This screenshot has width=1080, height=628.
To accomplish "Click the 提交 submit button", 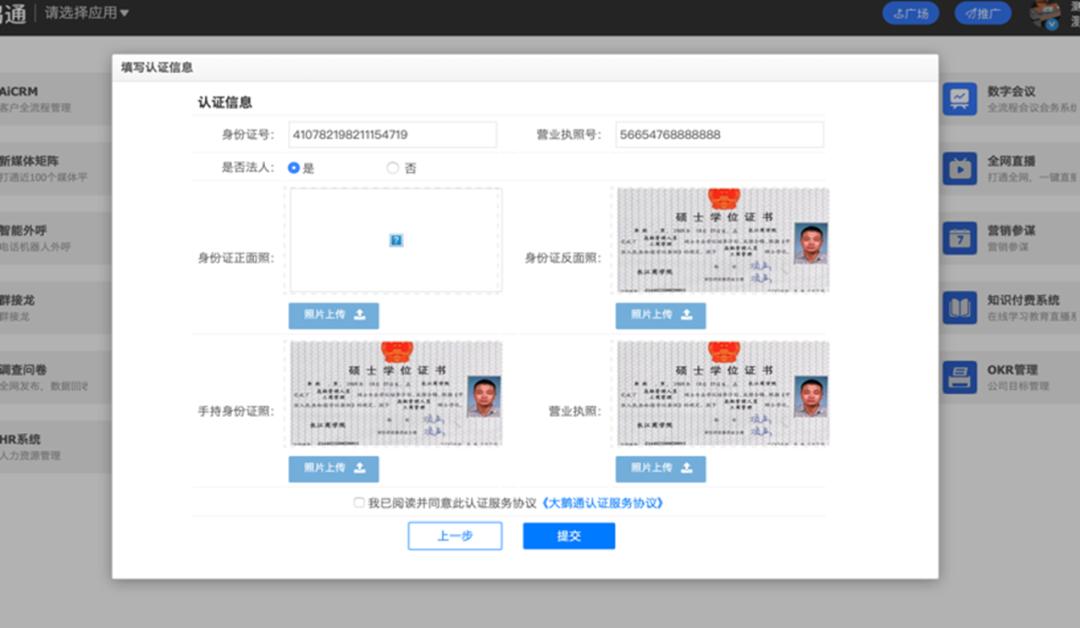I will pos(568,536).
